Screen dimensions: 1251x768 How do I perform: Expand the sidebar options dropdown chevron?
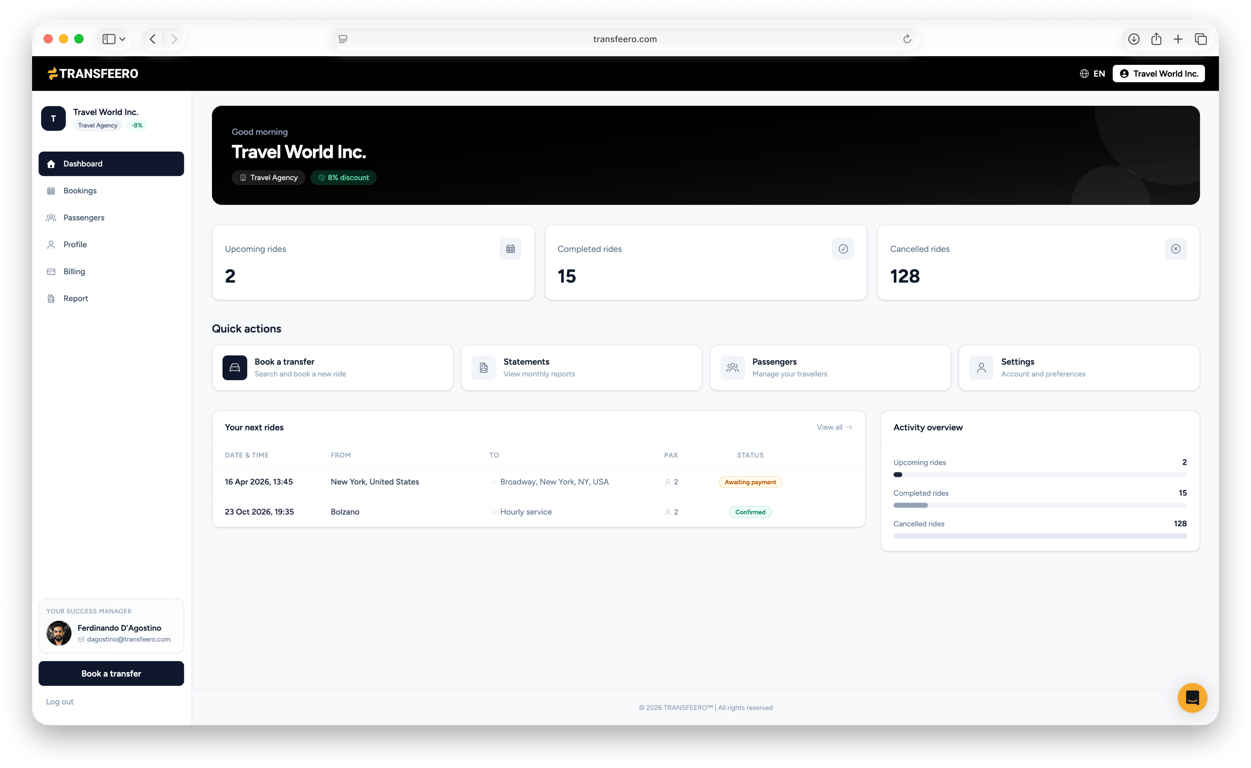[123, 39]
